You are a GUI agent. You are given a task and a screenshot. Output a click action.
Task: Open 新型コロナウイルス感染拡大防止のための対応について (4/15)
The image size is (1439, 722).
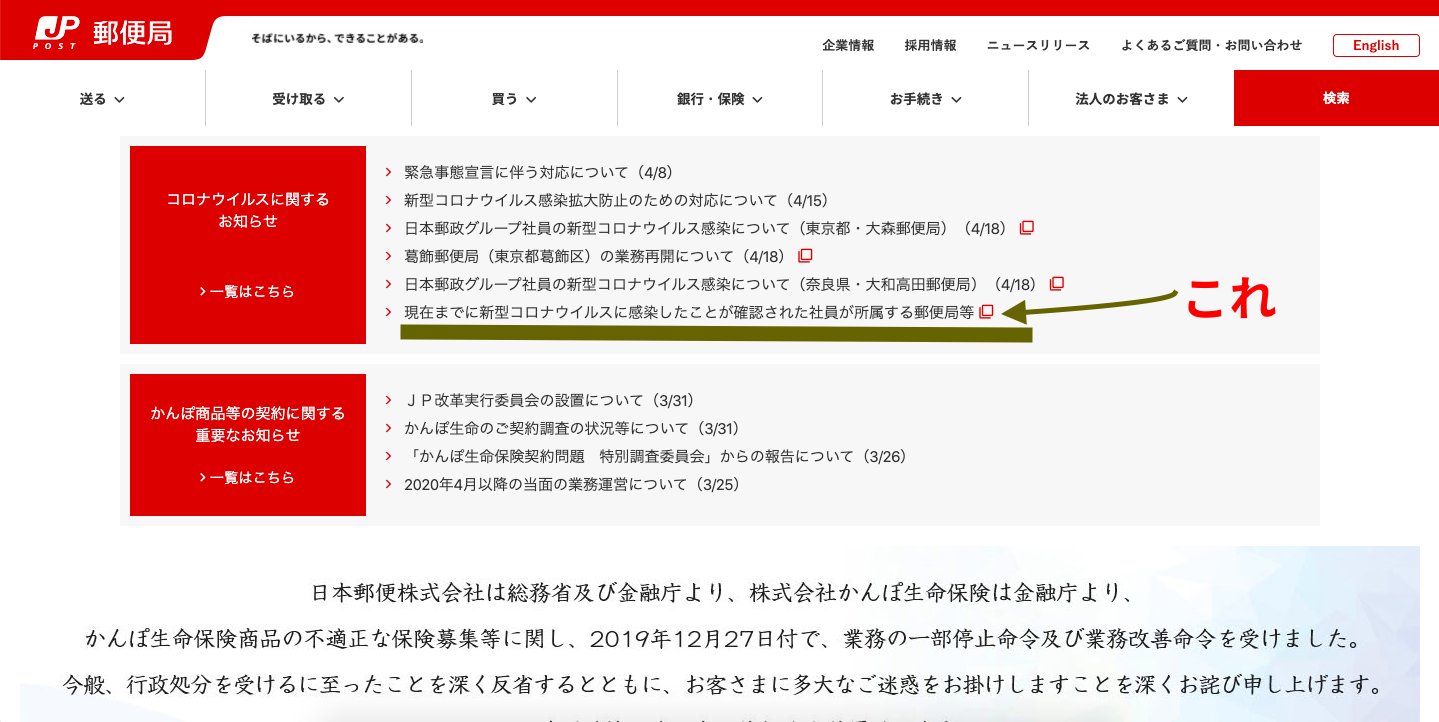pyautogui.click(x=616, y=200)
